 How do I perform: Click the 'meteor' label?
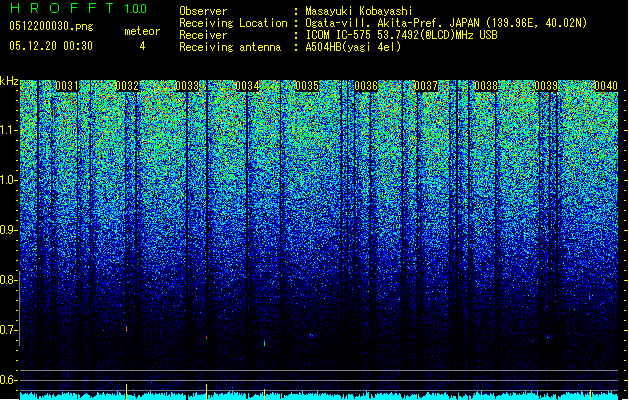142,31
